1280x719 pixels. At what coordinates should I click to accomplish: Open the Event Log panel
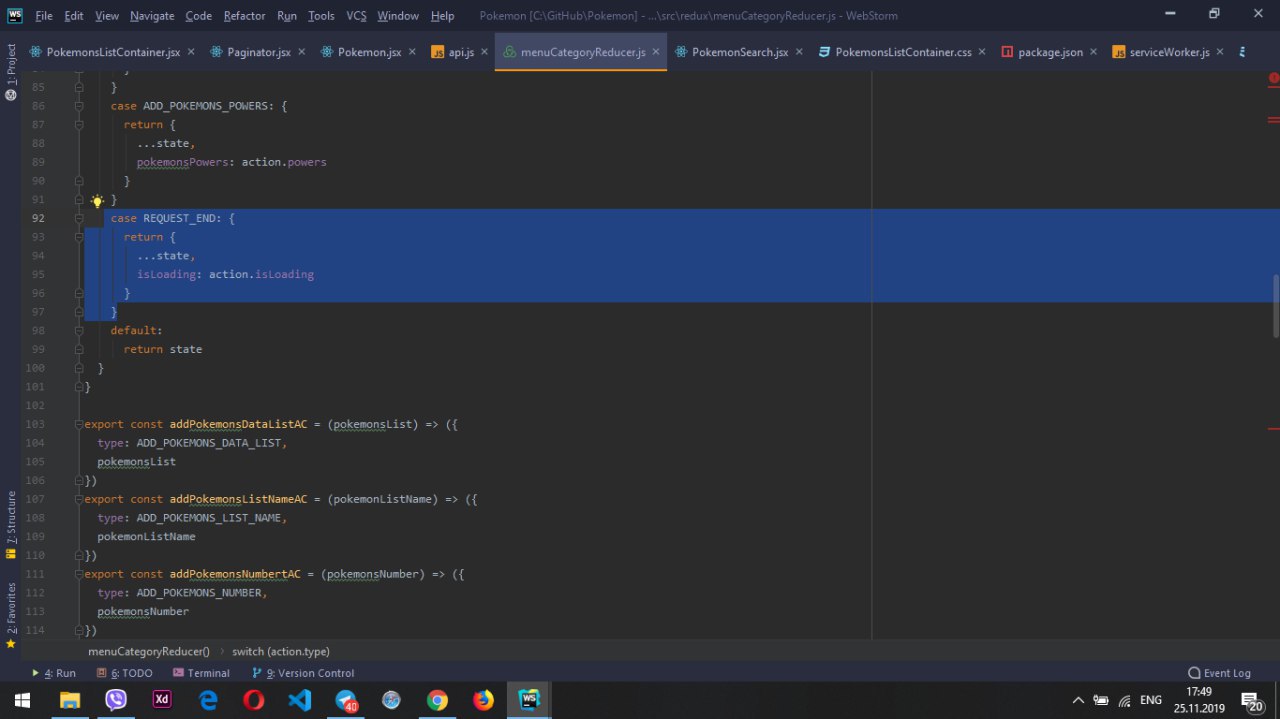click(1219, 673)
